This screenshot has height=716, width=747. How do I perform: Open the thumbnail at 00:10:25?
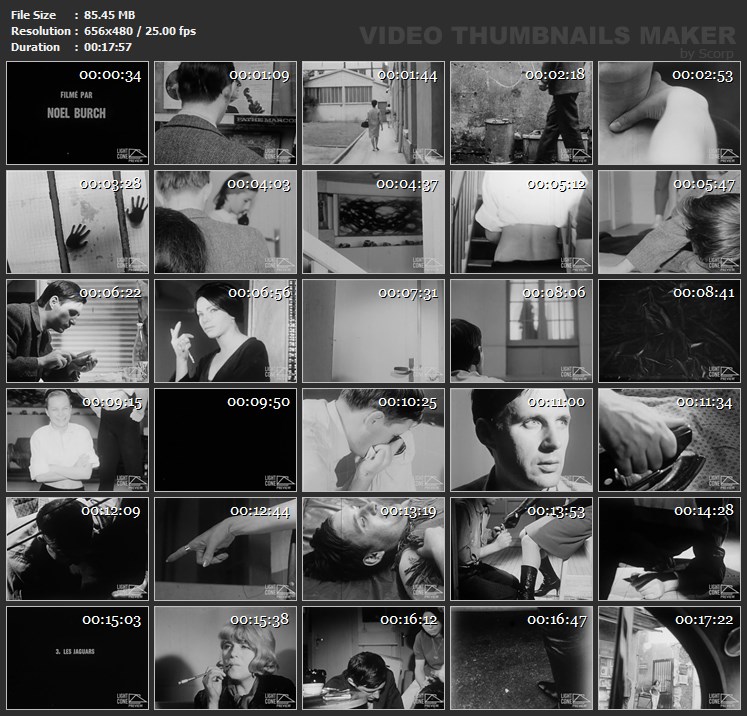374,440
